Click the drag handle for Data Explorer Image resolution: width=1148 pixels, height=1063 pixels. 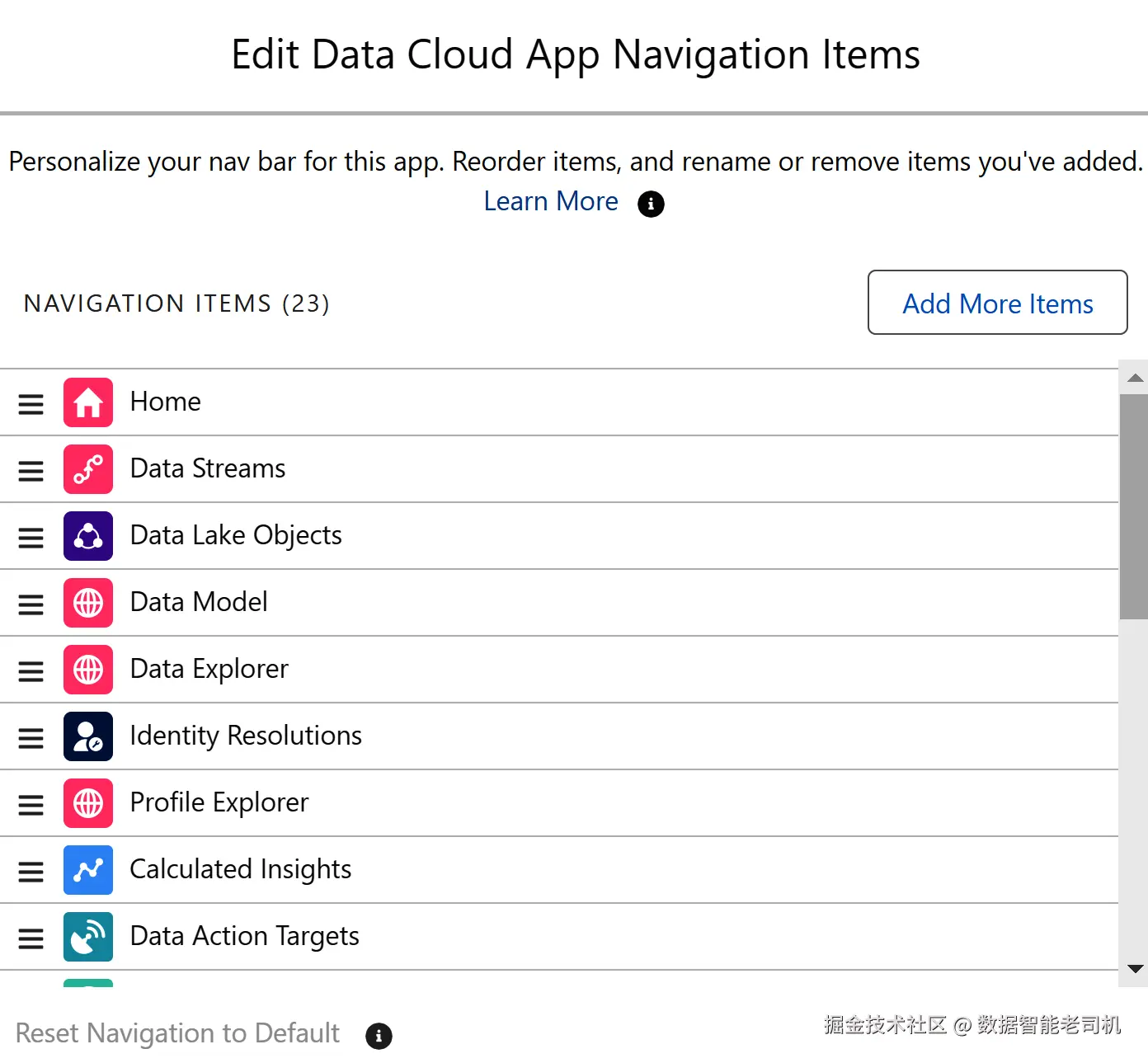point(31,671)
